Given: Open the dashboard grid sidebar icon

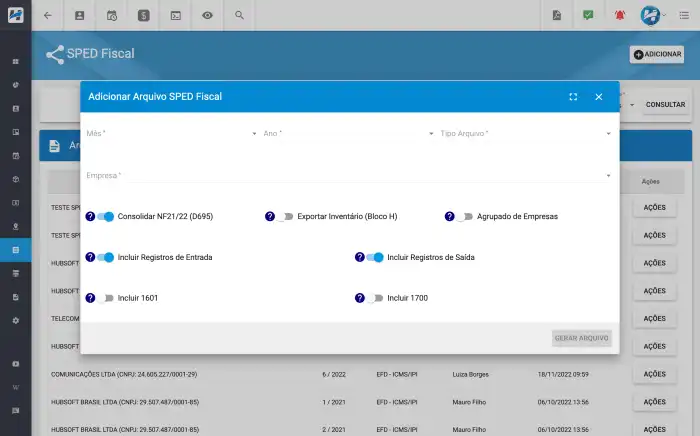Looking at the screenshot, I should pos(16,61).
